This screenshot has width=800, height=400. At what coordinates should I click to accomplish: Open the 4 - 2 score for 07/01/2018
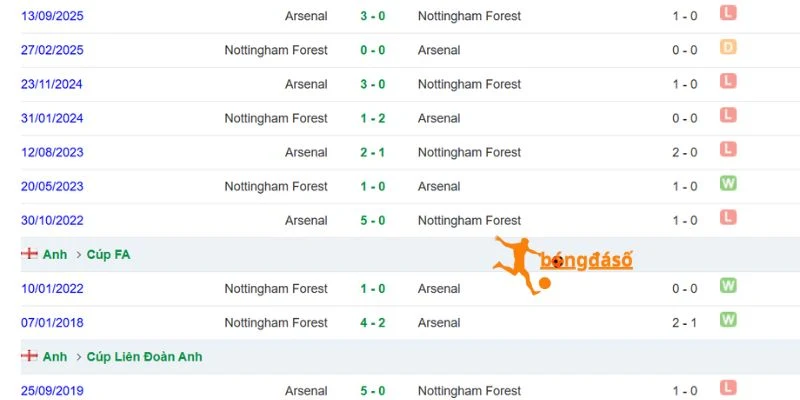pos(373,323)
